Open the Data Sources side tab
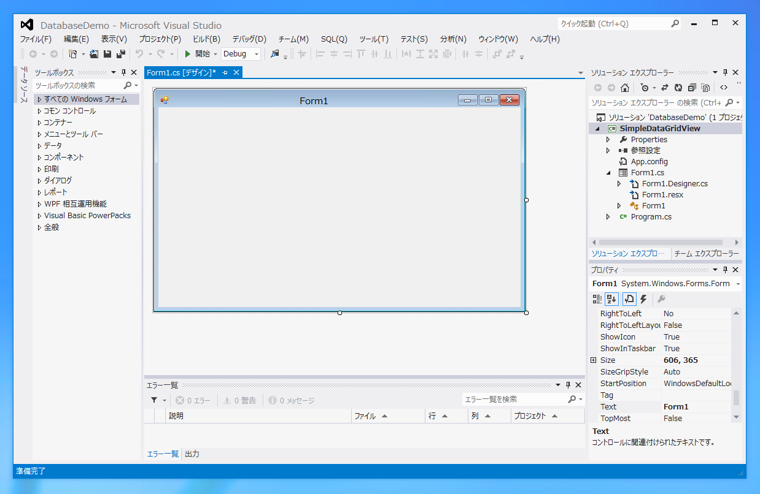760x494 pixels. (24, 84)
